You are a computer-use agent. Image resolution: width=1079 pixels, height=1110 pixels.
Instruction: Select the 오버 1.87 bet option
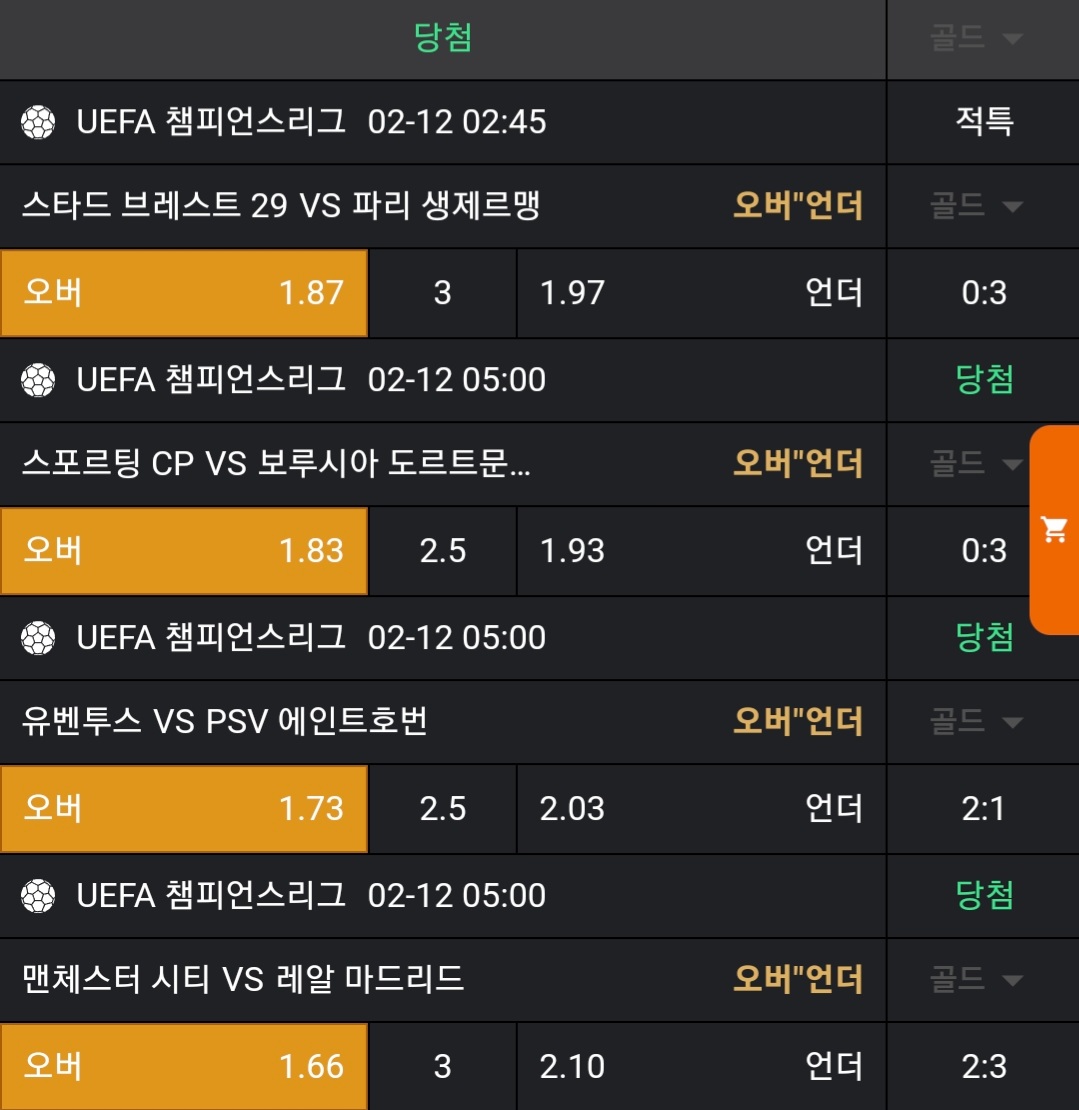pyautogui.click(x=184, y=293)
